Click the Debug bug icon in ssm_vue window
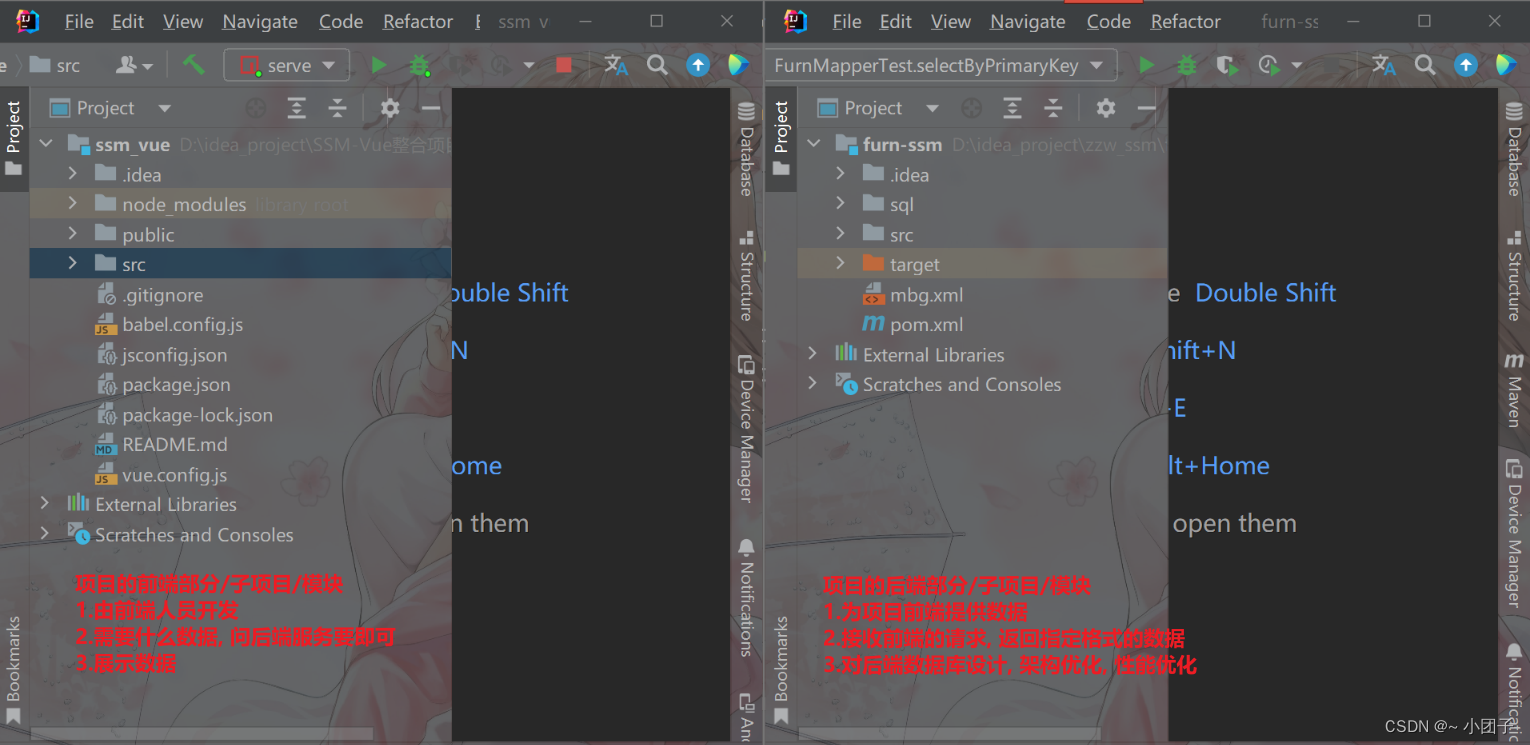Screen dimensions: 1530x745 [x=420, y=65]
